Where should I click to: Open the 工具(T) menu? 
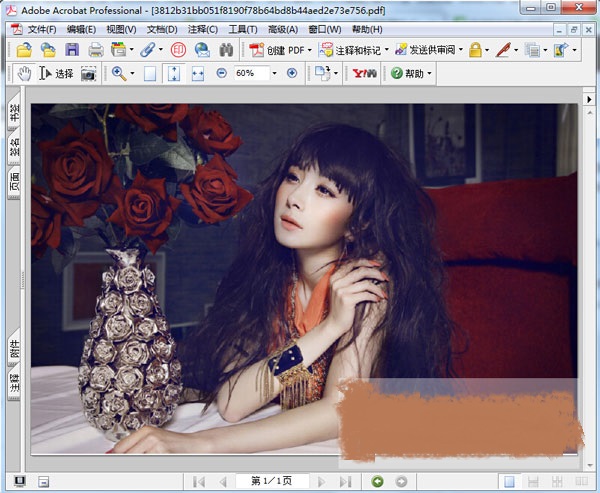point(243,30)
